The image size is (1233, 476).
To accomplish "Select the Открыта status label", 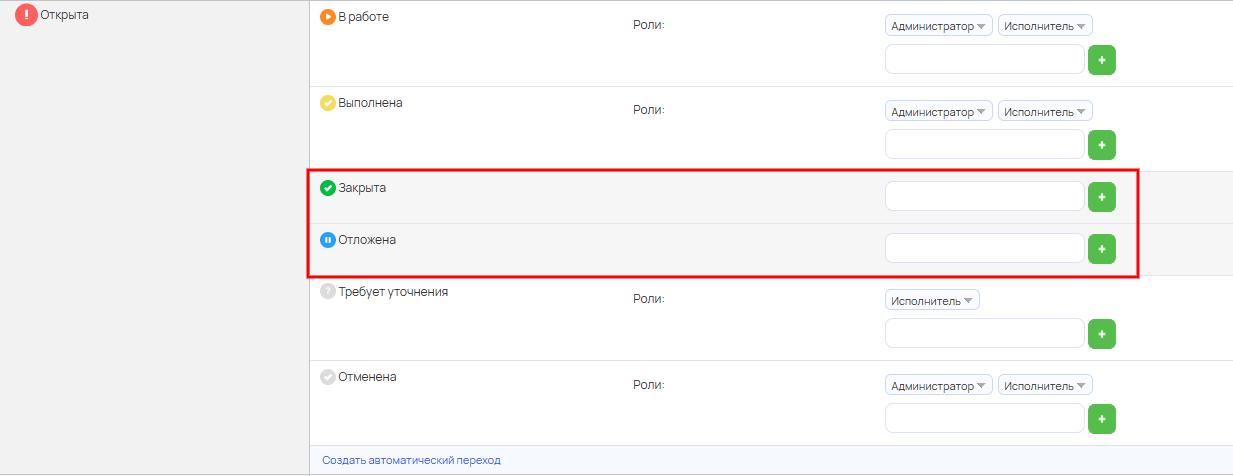I will tap(65, 15).
